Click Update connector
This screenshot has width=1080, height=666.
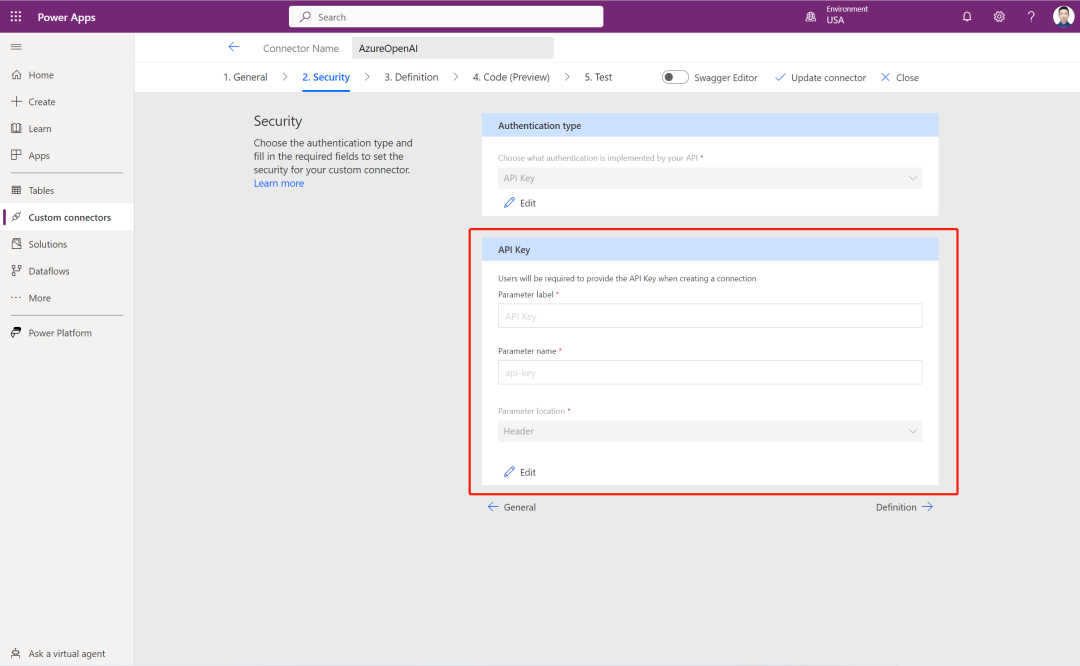tap(820, 77)
